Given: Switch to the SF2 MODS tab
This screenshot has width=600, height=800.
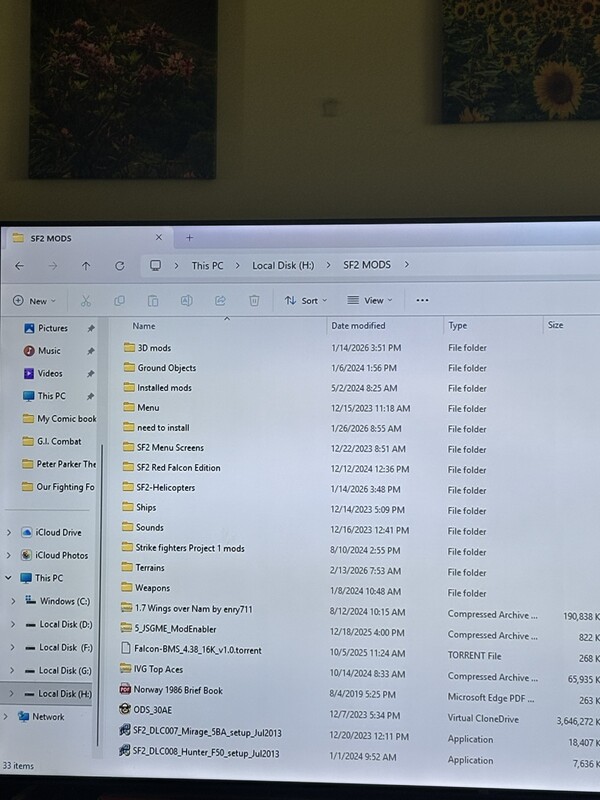Looking at the screenshot, I should (87, 238).
